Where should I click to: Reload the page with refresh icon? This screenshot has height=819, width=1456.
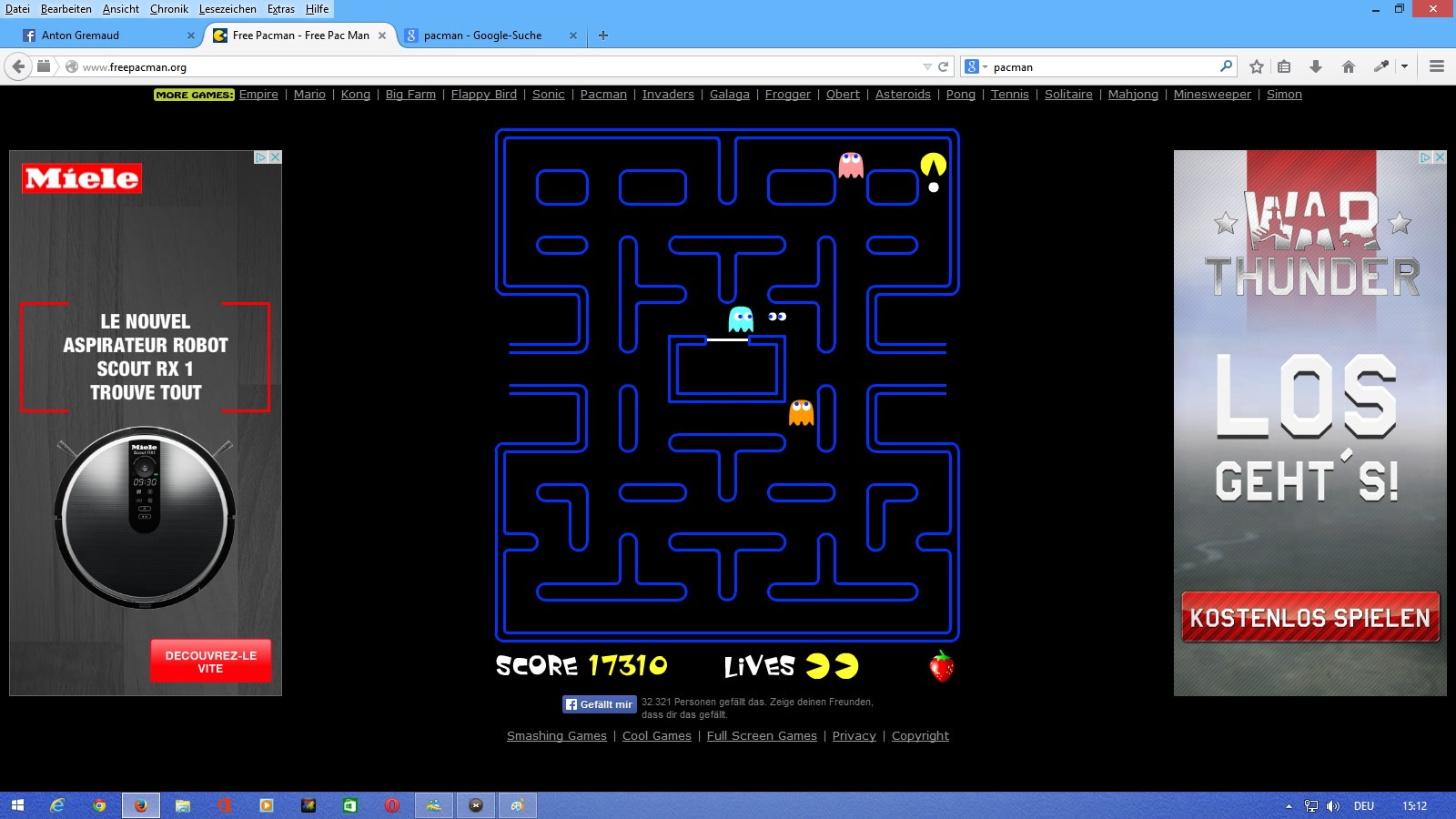[x=944, y=66]
